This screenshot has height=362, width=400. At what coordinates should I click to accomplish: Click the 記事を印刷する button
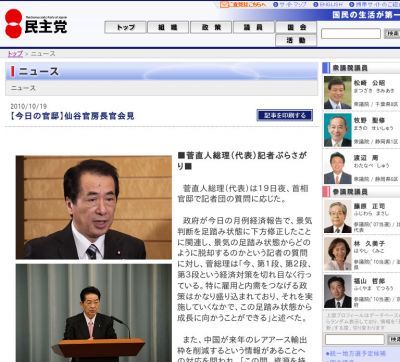(285, 115)
